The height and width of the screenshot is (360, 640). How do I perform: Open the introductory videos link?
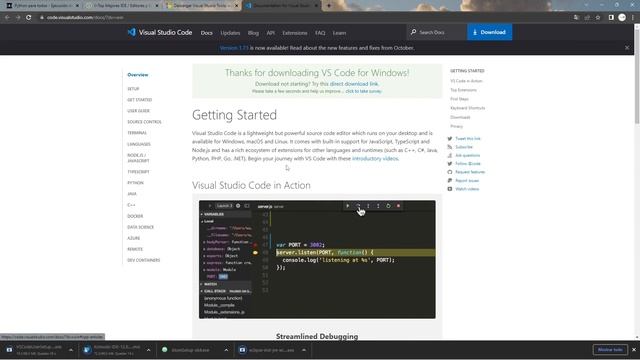[375, 158]
